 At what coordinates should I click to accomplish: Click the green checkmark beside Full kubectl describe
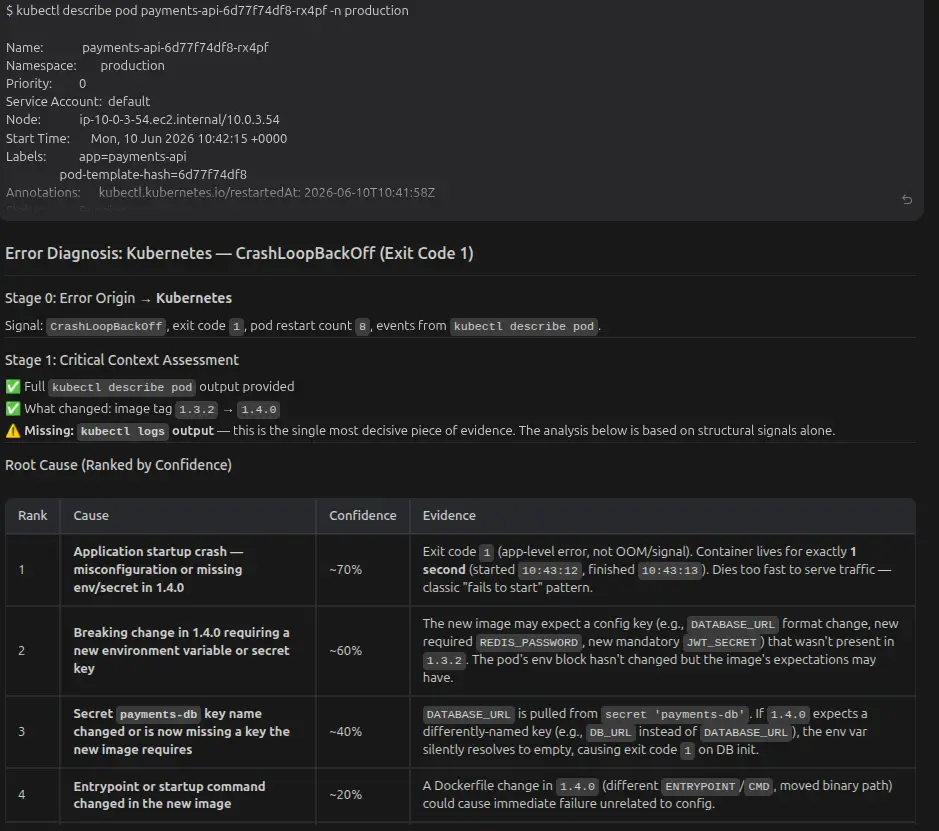click(x=13, y=387)
